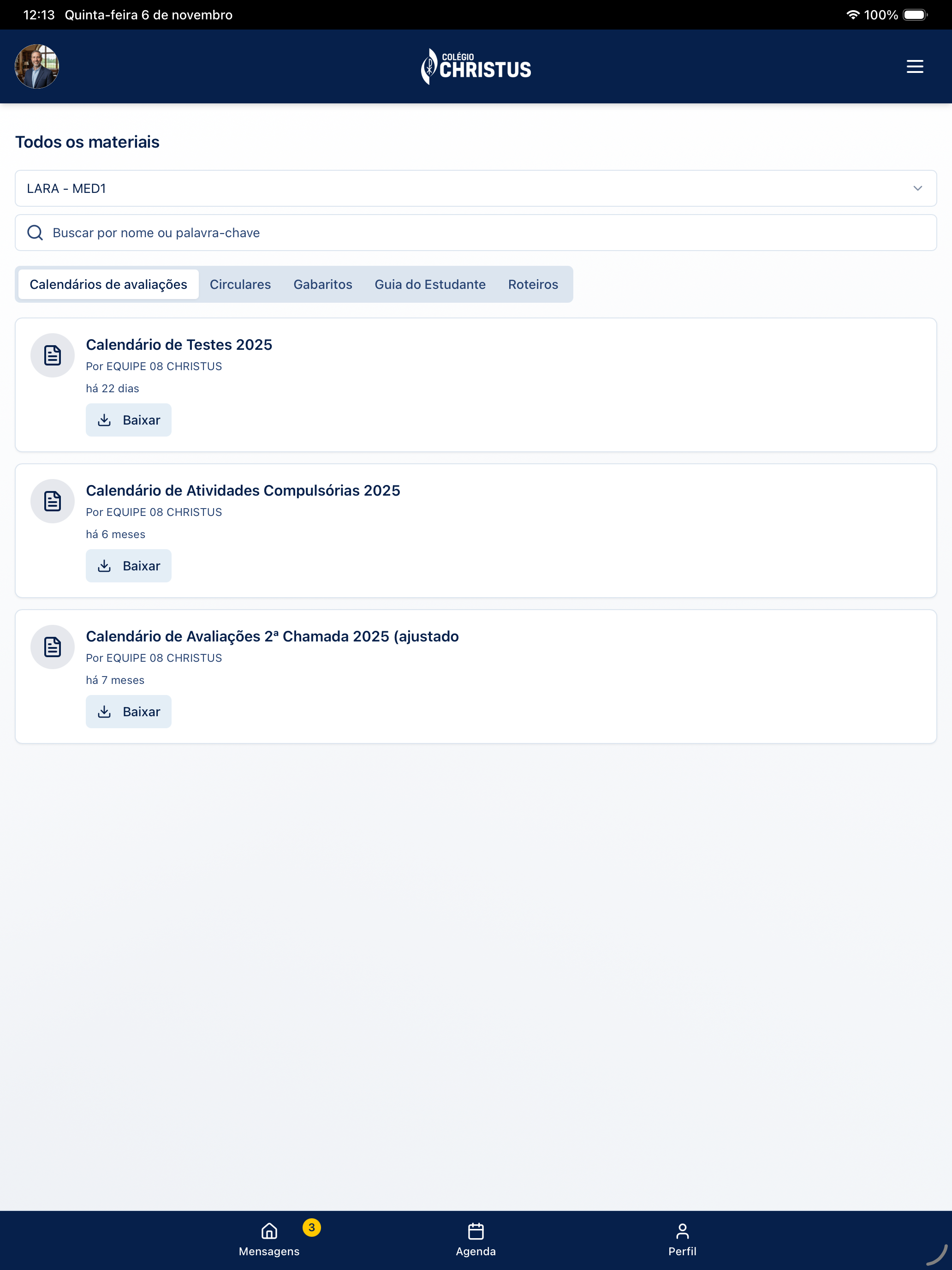Download Calendário de Testes 2025 with Baixar
Screen dimensions: 952x1270
[129, 419]
